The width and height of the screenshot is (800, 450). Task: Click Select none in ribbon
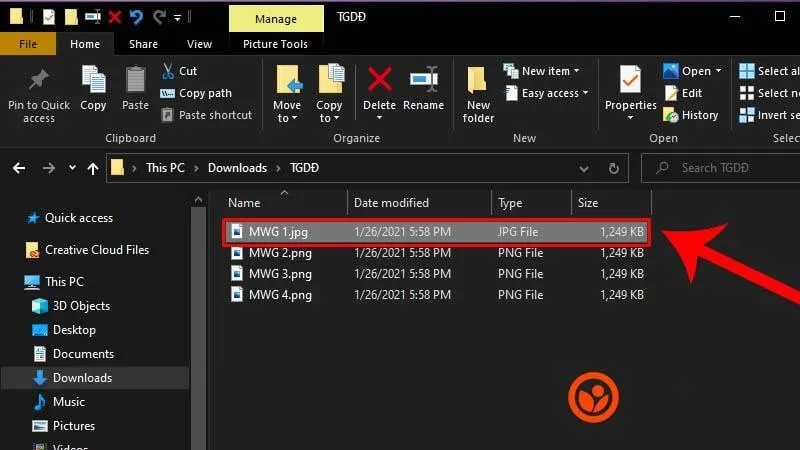point(769,93)
